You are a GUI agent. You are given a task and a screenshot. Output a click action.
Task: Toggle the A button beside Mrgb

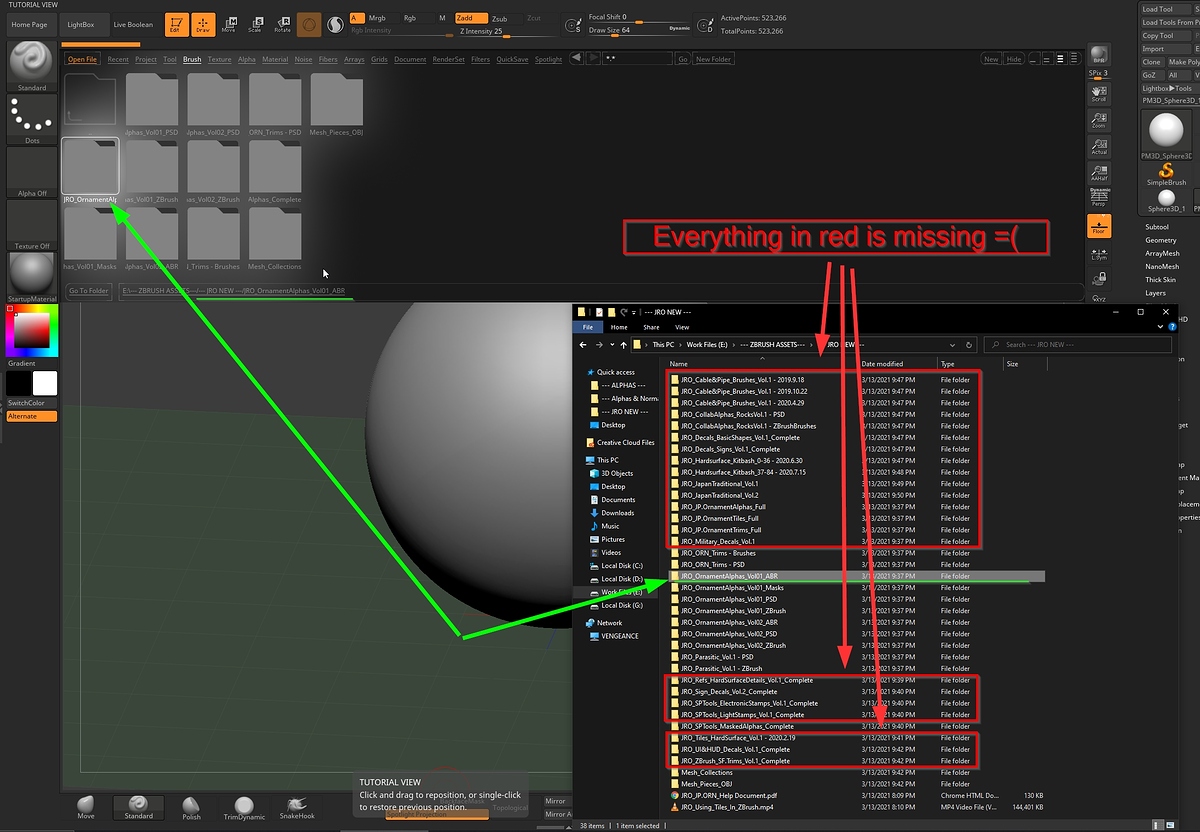[x=356, y=18]
